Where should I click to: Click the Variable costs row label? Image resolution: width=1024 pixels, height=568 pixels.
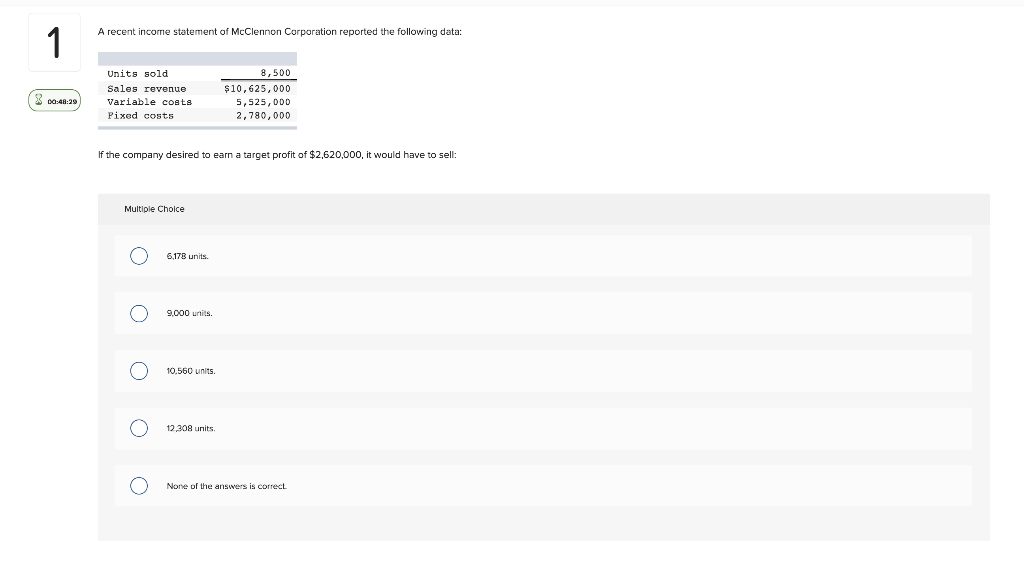coord(150,102)
